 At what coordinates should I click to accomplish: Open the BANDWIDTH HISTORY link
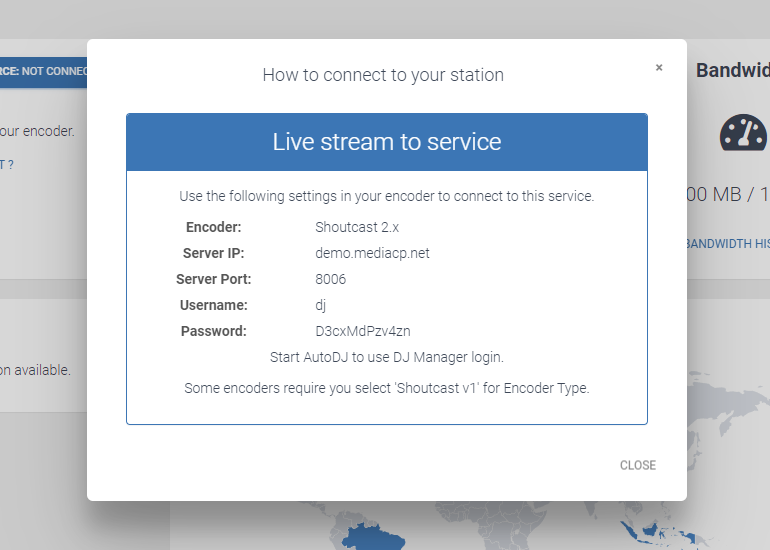[x=727, y=244]
